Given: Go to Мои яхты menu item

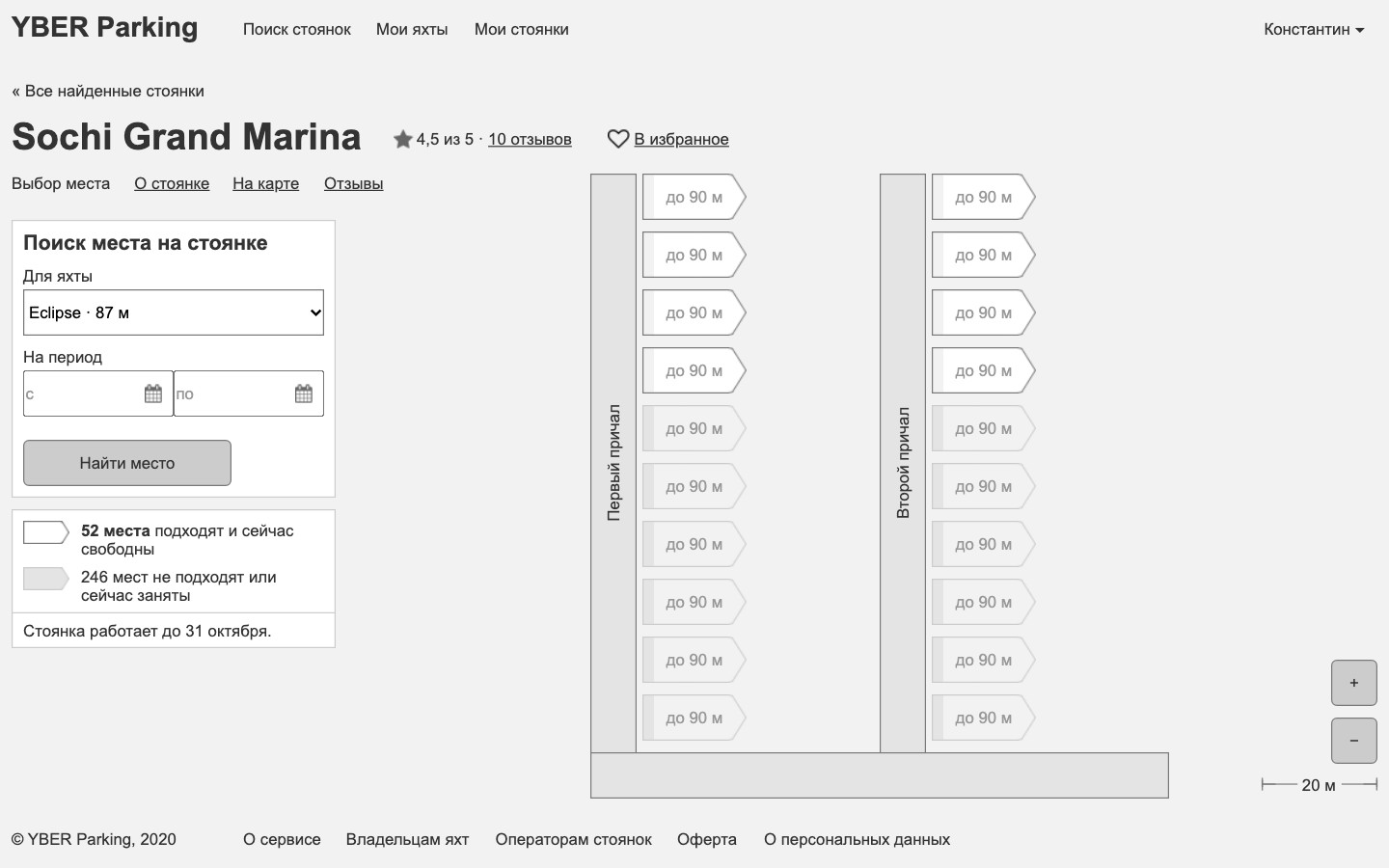Looking at the screenshot, I should [x=412, y=29].
